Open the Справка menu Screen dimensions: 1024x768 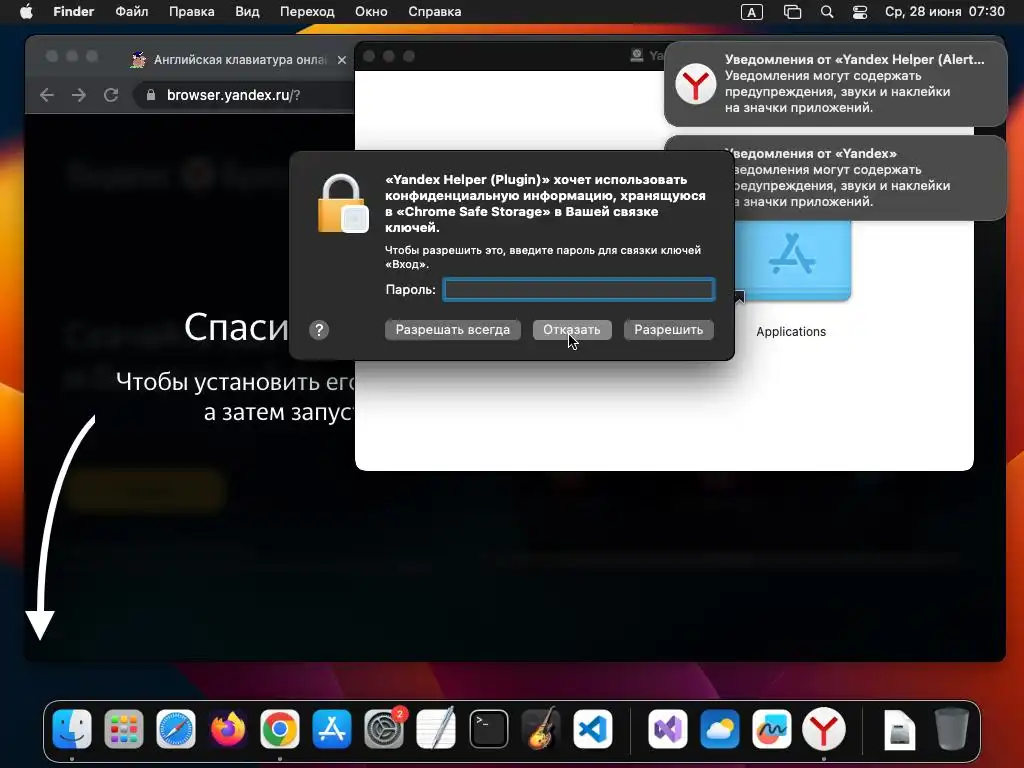434,12
